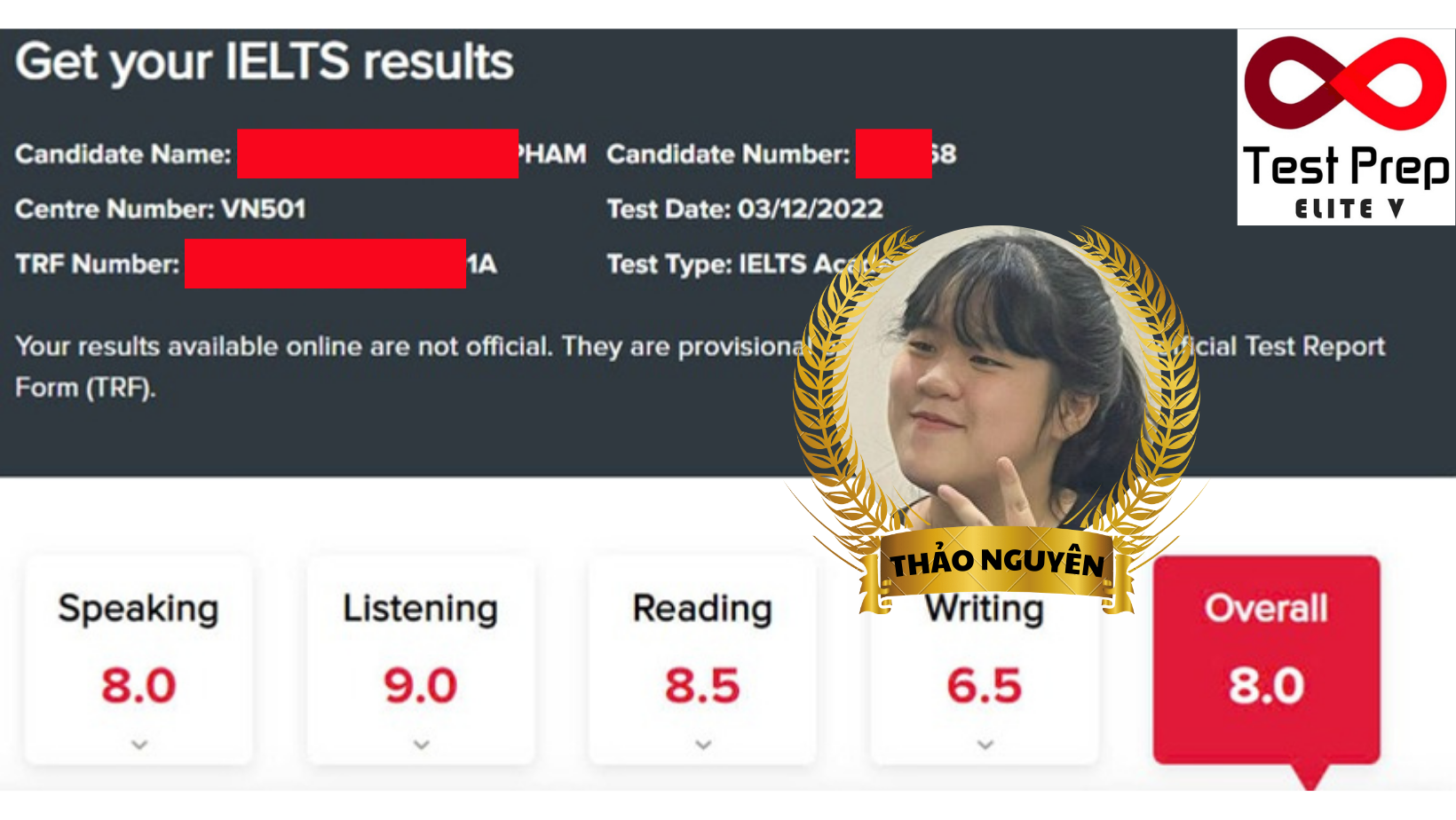This screenshot has height=820, width=1456.
Task: Open the Speaking score card
Action: 139,659
